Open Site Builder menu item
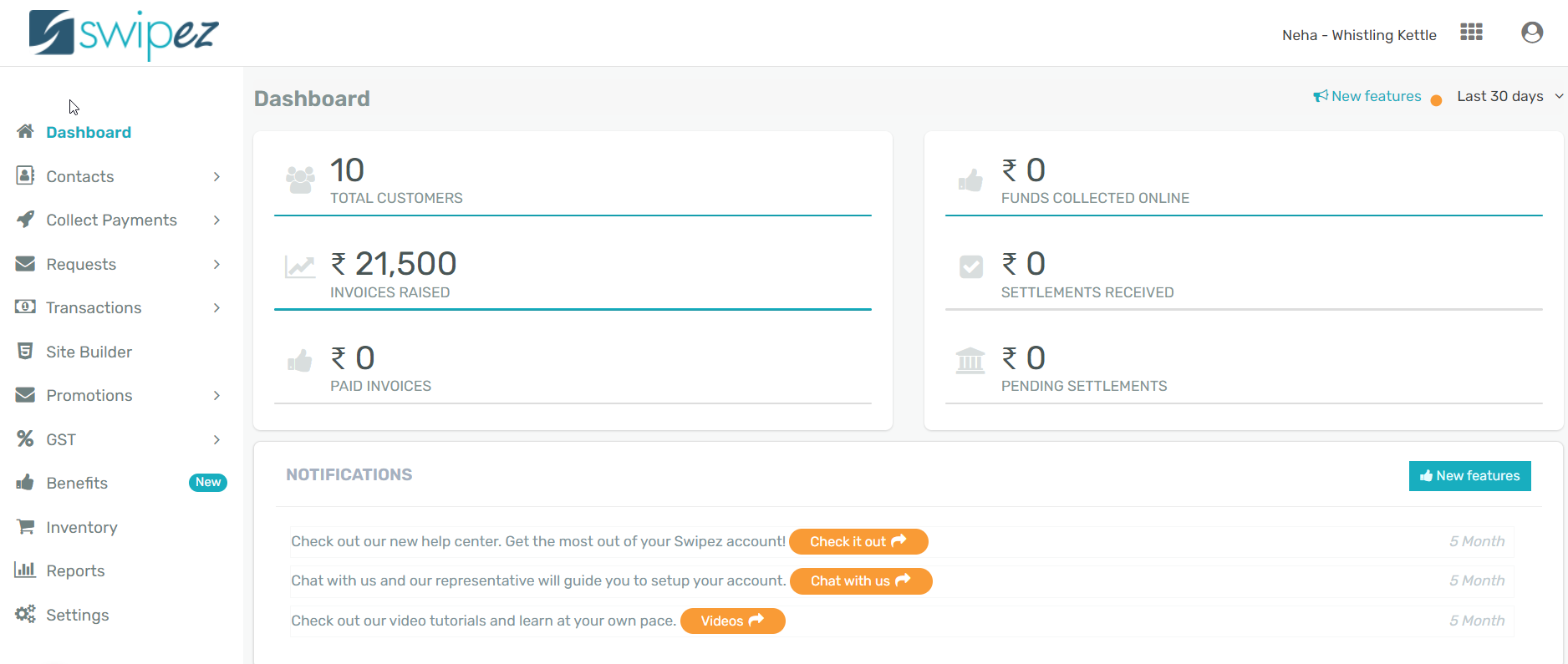The height and width of the screenshot is (664, 1568). click(x=89, y=352)
